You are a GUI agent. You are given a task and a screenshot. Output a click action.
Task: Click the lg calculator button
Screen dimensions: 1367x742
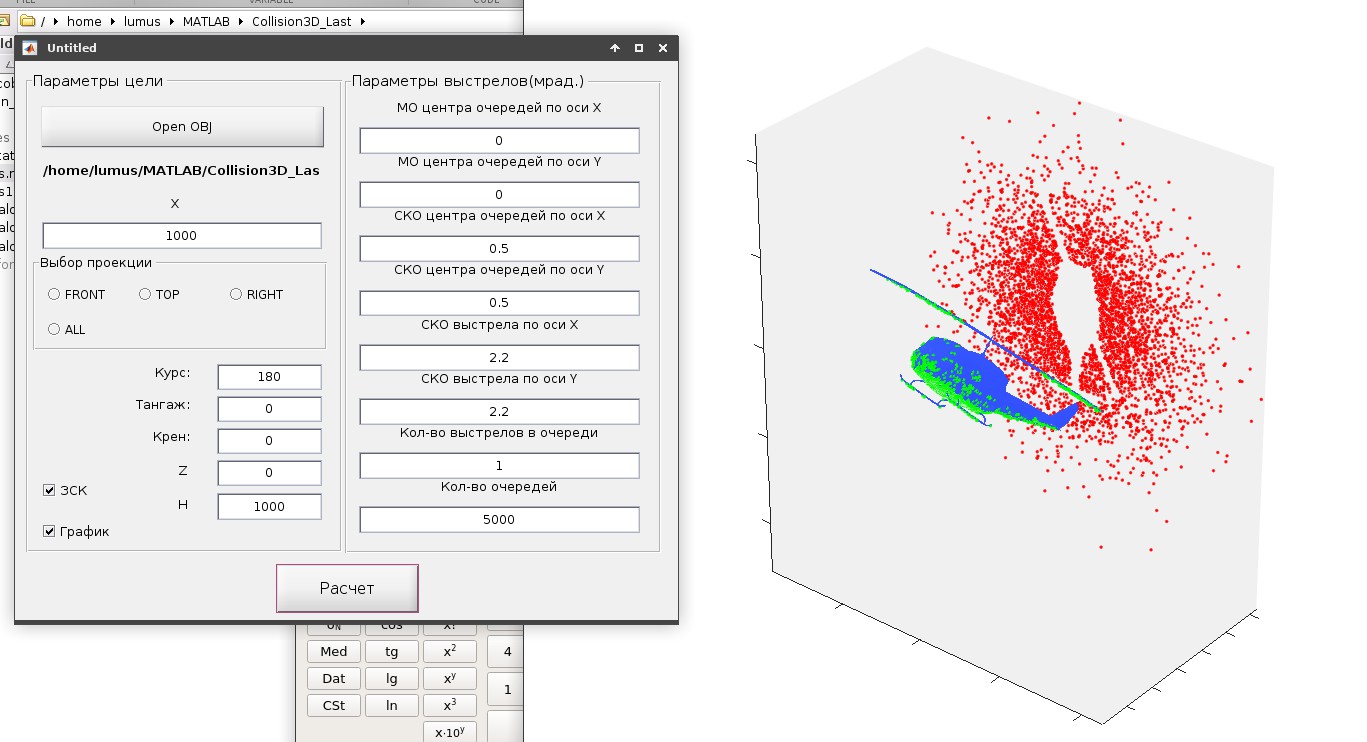click(392, 678)
